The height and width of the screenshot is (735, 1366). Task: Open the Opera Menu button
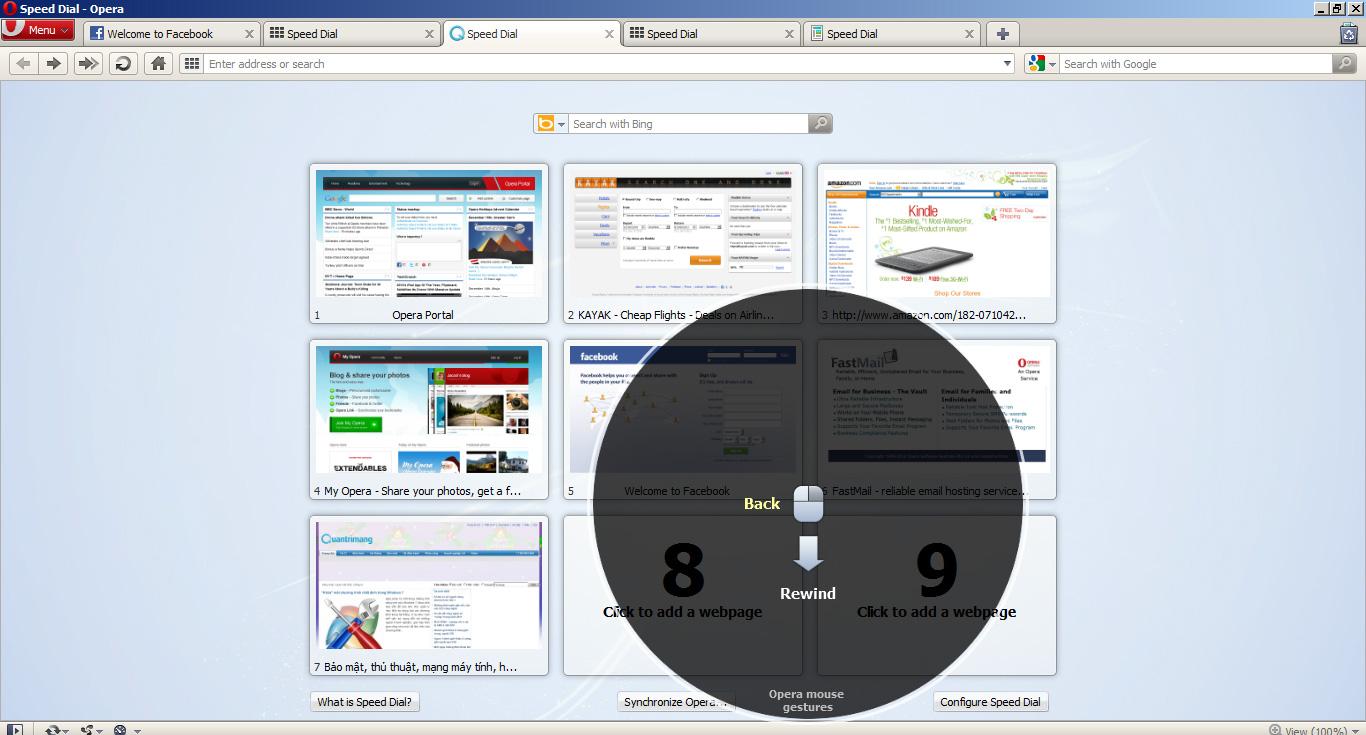(x=37, y=30)
